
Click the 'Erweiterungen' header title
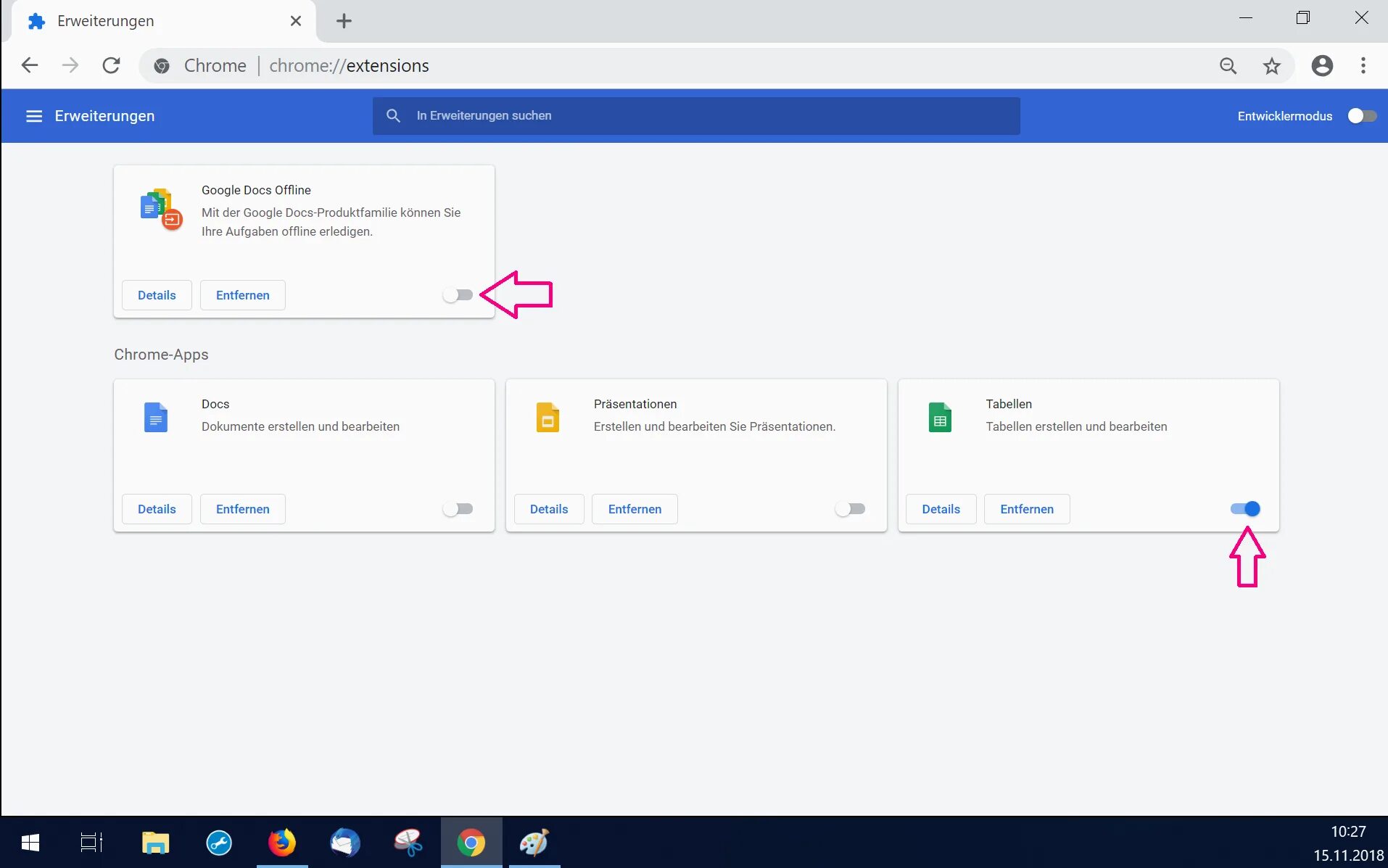coord(104,116)
